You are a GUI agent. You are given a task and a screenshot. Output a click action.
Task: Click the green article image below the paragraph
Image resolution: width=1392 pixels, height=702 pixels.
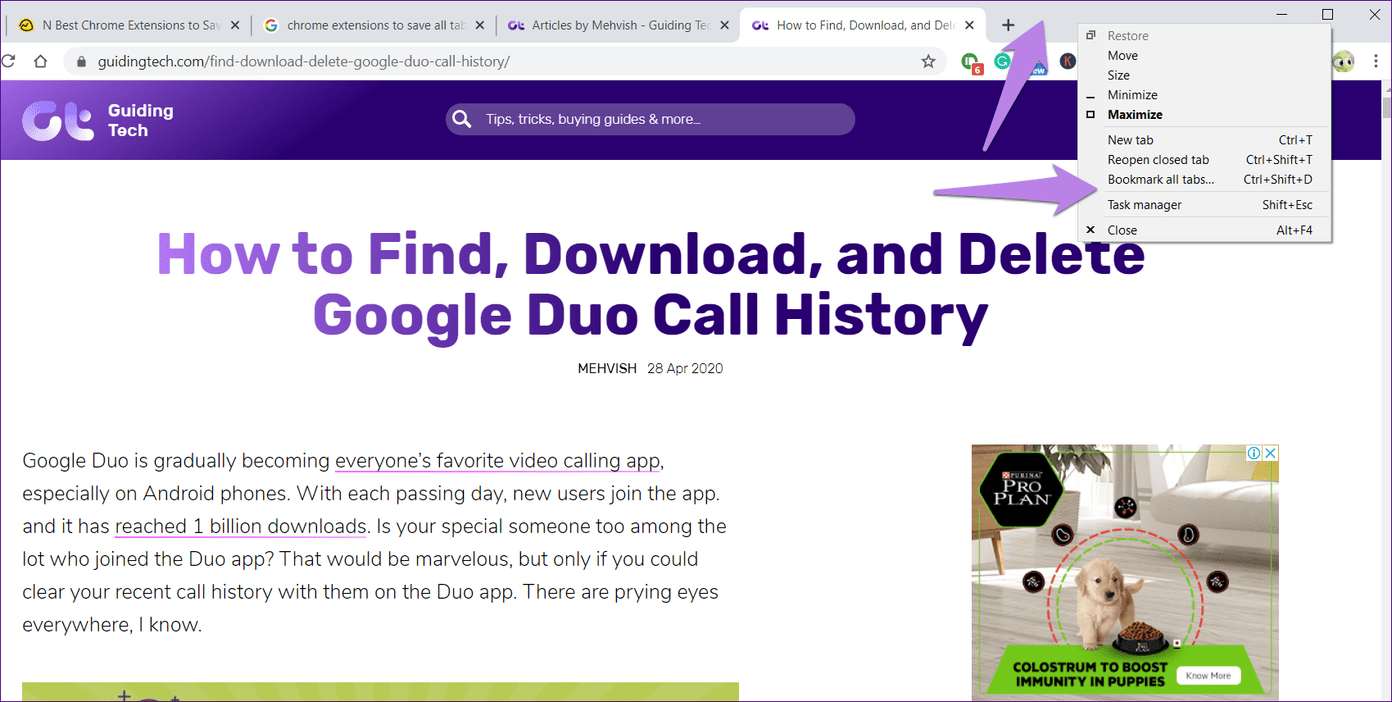(380, 692)
